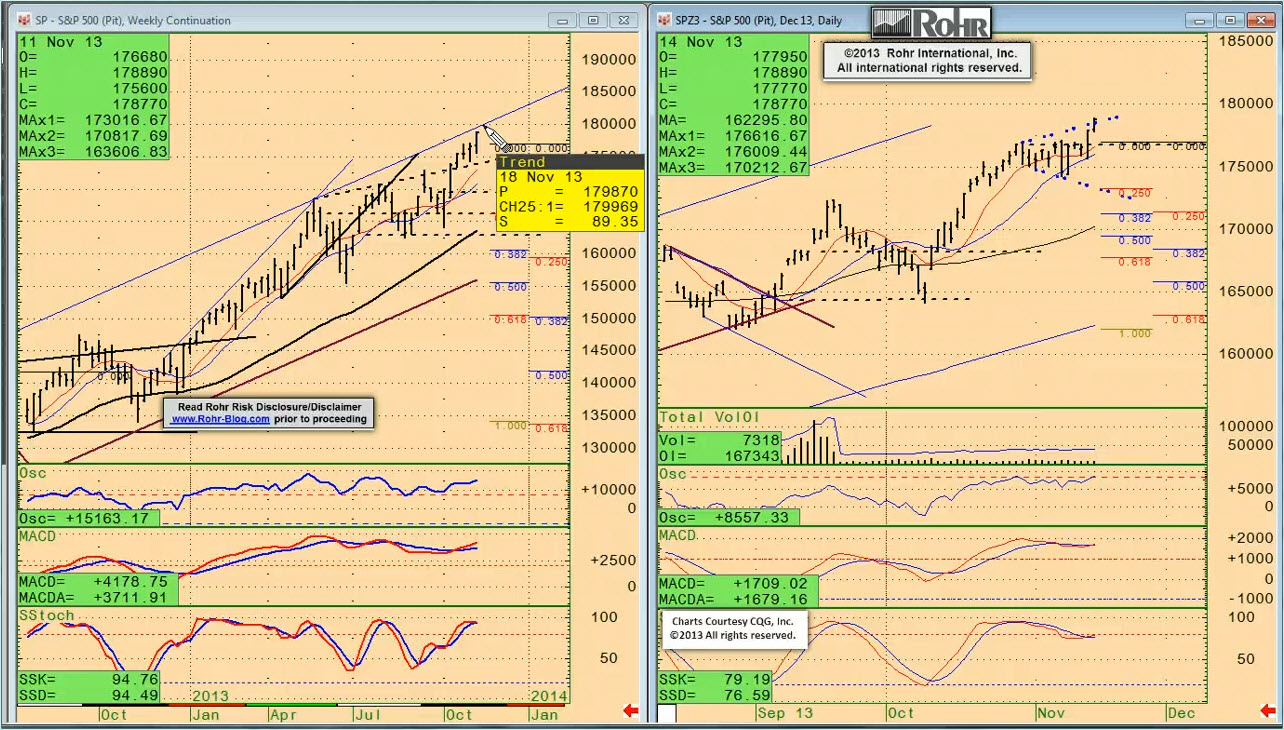The width and height of the screenshot is (1284, 730).
Task: Click the Osc label on weekly chart
Action: click(x=31, y=472)
